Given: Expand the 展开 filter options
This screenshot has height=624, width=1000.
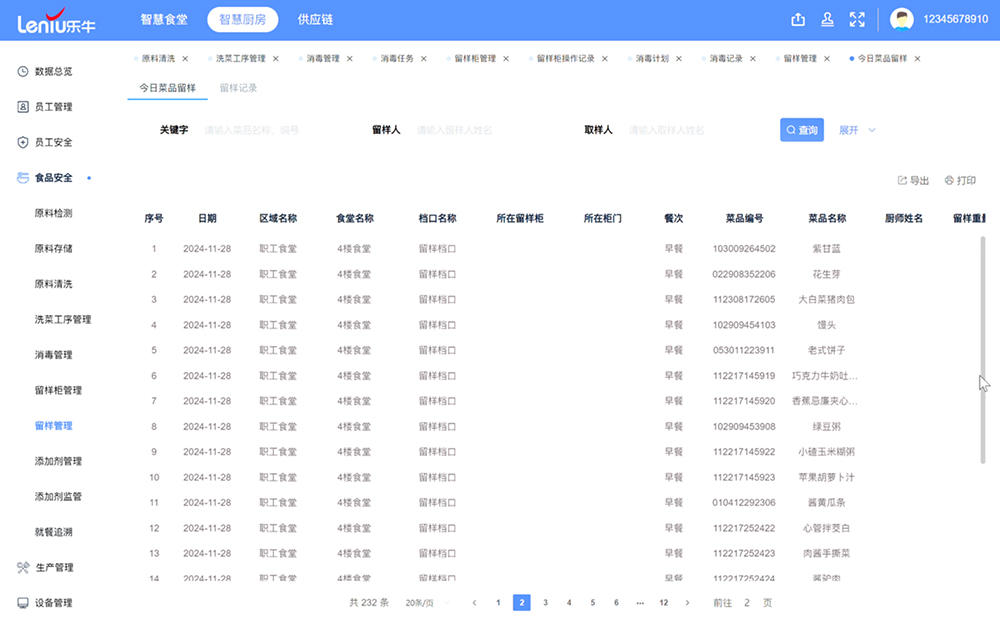Looking at the screenshot, I should [x=857, y=130].
